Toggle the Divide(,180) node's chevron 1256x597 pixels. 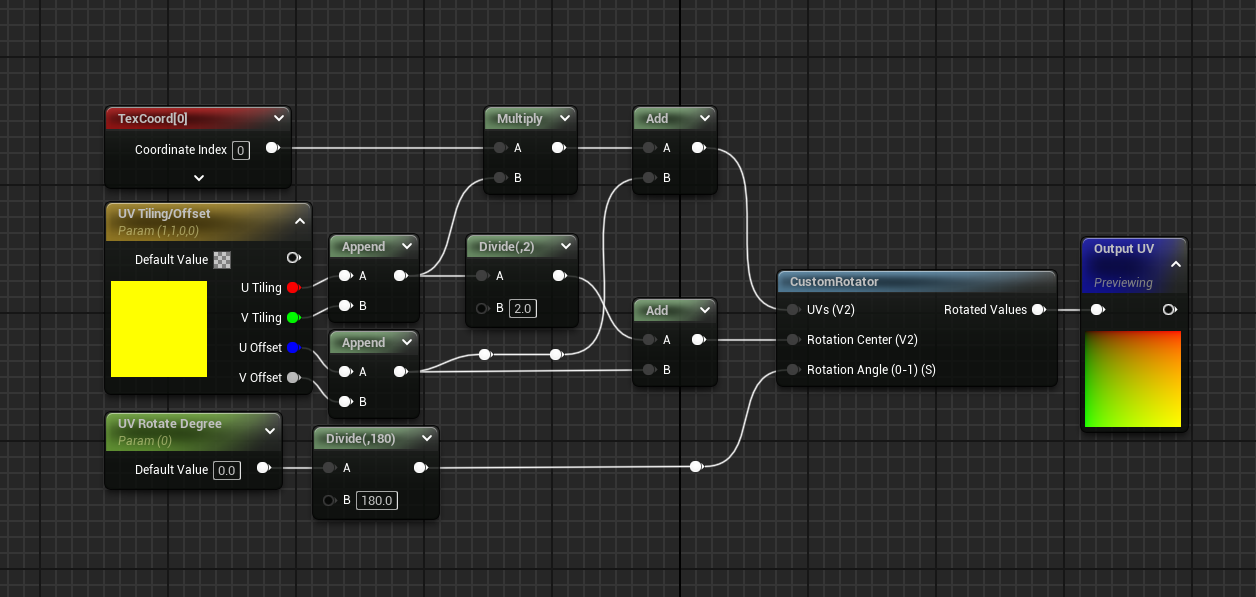tap(426, 438)
